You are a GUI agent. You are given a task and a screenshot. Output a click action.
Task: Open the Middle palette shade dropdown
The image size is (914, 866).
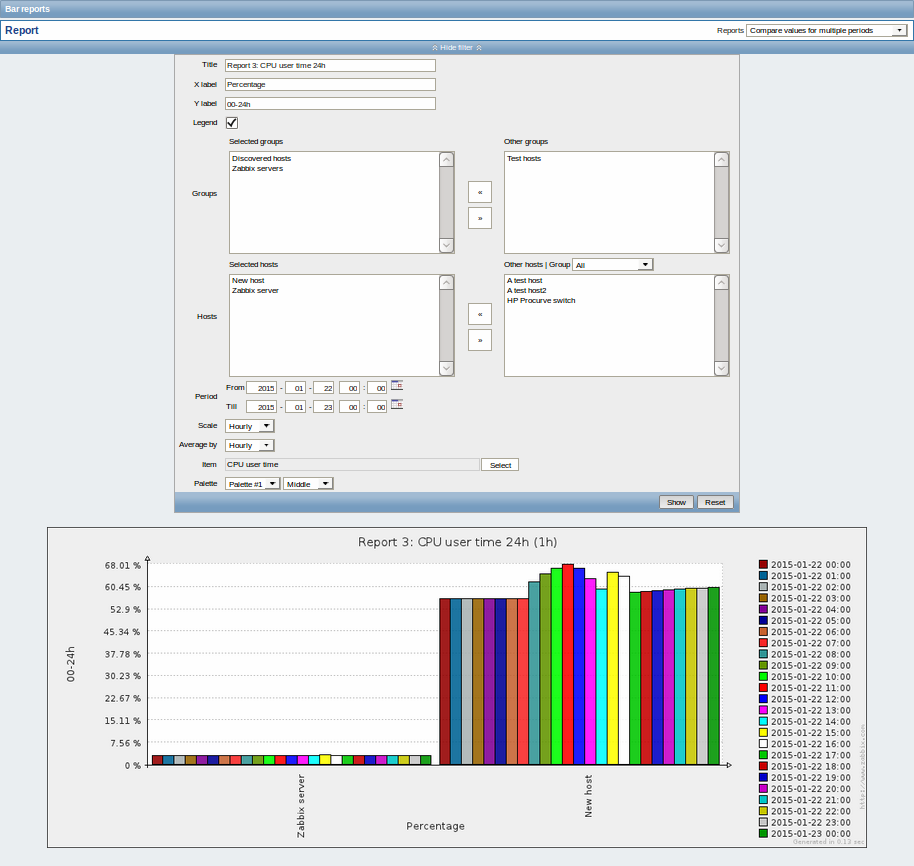pyautogui.click(x=308, y=484)
